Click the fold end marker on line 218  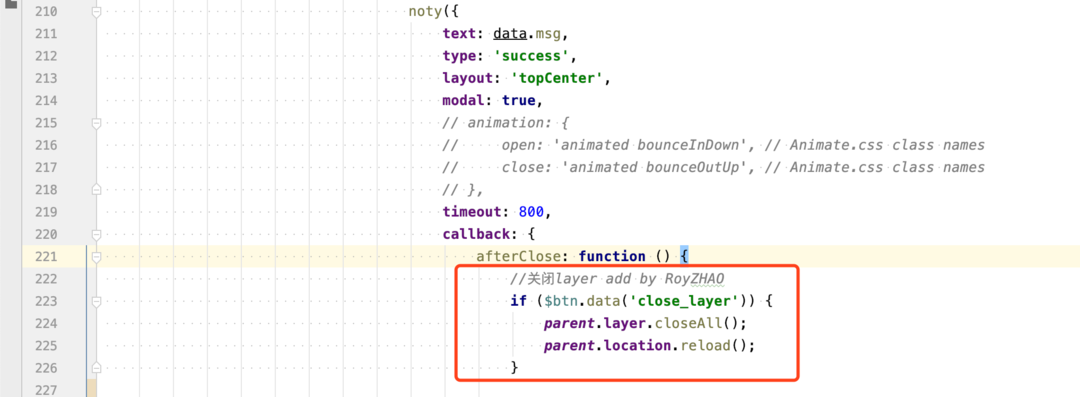tap(96, 189)
